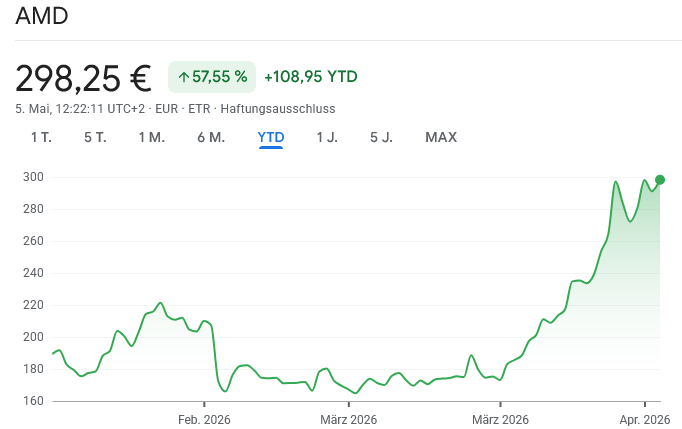Click the +108,95 YTD value
The width and height of the screenshot is (682, 429).
tap(311, 77)
